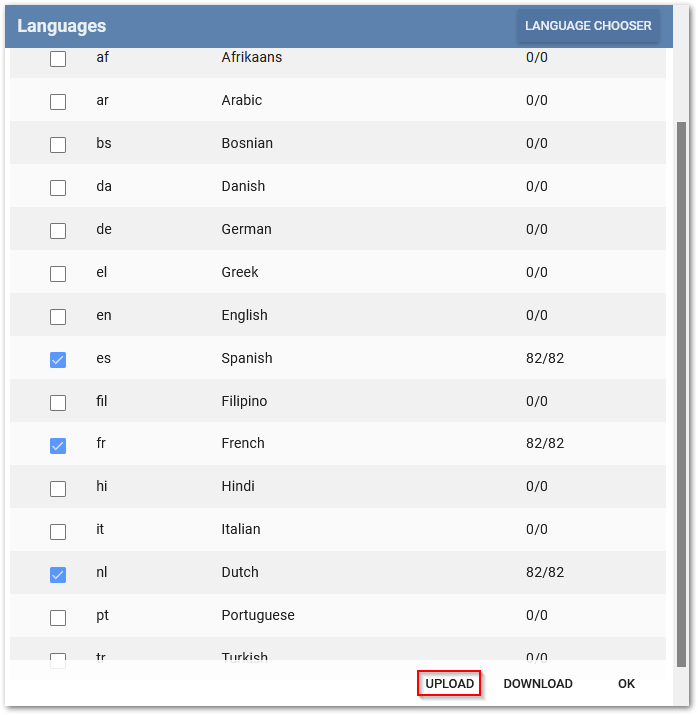Click the 'Italian' language name
Screen dimensions: 698x715
tap(241, 529)
